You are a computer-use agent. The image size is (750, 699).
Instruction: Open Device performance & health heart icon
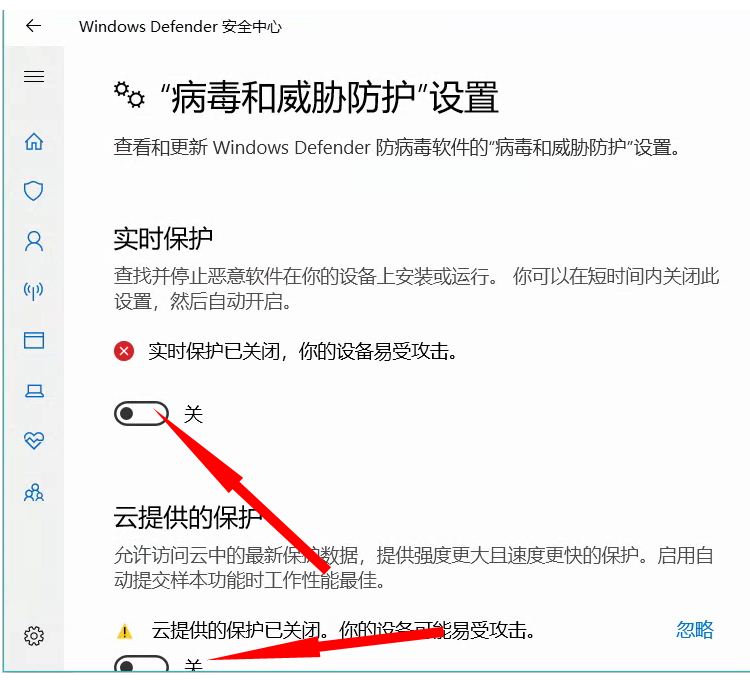coord(34,440)
